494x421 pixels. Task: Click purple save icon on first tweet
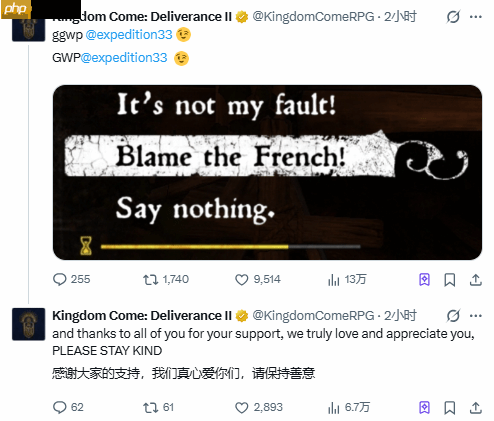pyautogui.click(x=424, y=280)
